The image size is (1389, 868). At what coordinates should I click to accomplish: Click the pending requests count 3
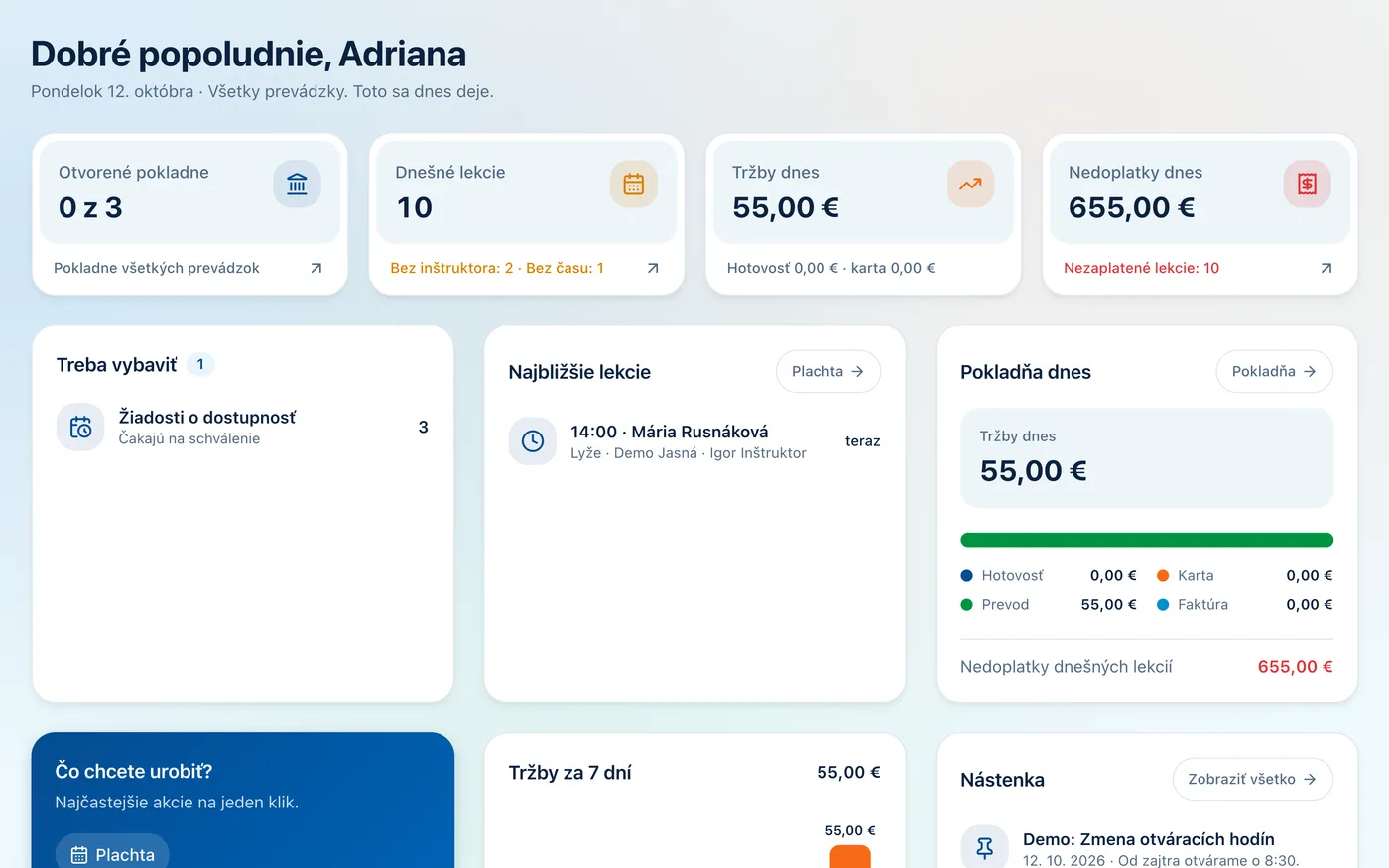424,428
